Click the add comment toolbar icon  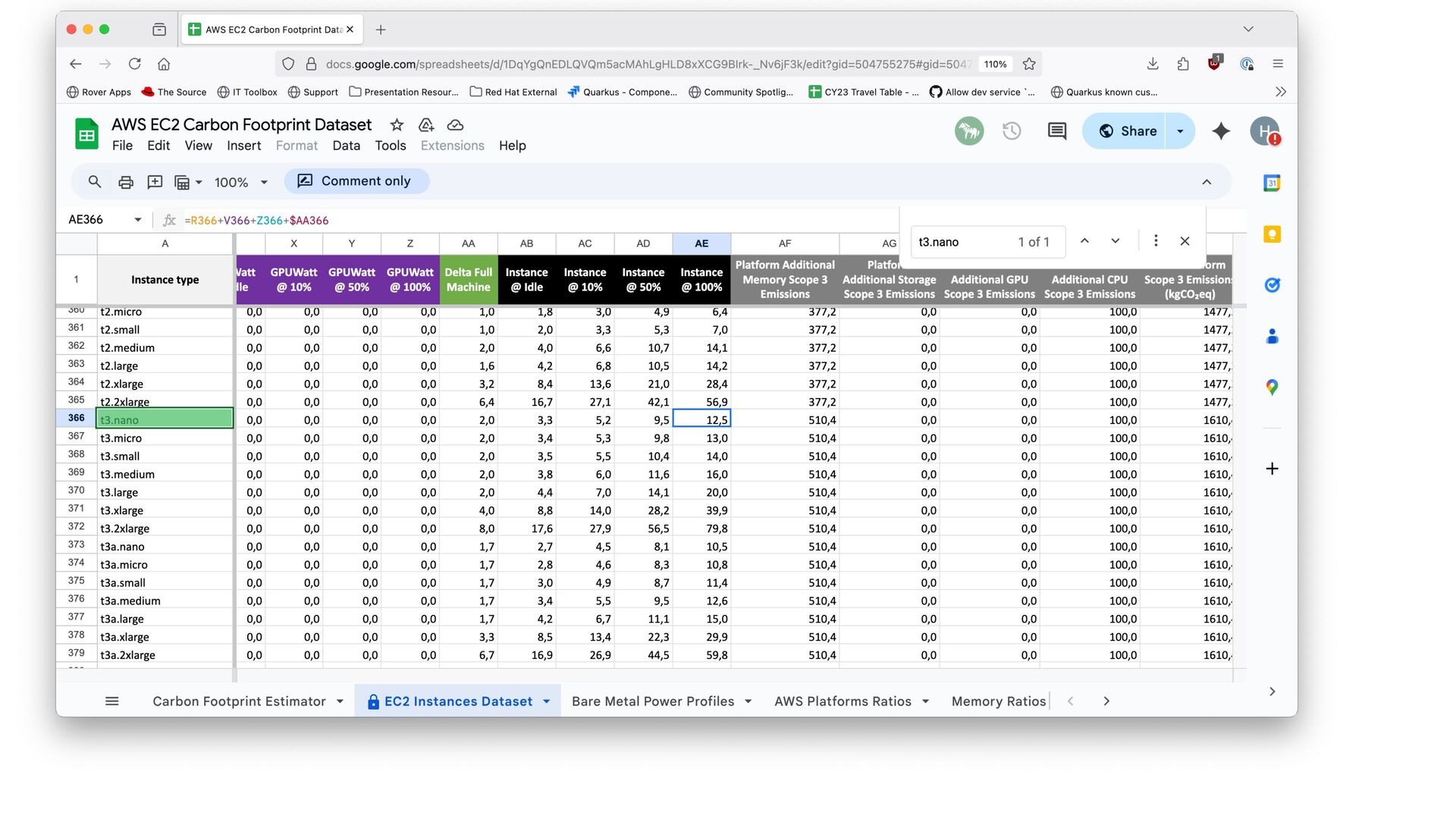pos(155,182)
